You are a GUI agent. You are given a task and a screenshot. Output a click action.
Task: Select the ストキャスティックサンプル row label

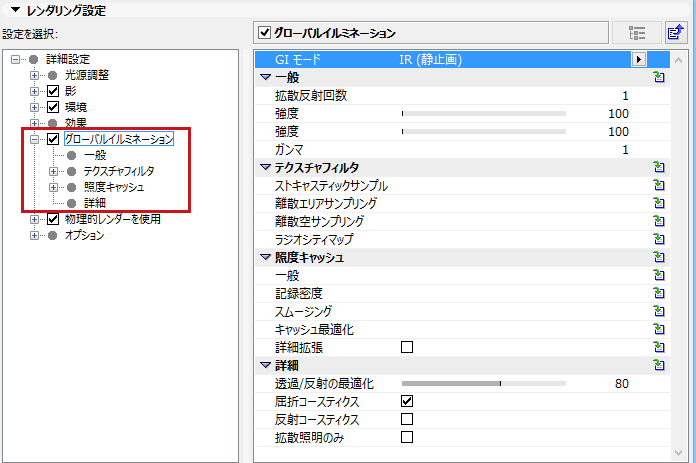[332, 185]
